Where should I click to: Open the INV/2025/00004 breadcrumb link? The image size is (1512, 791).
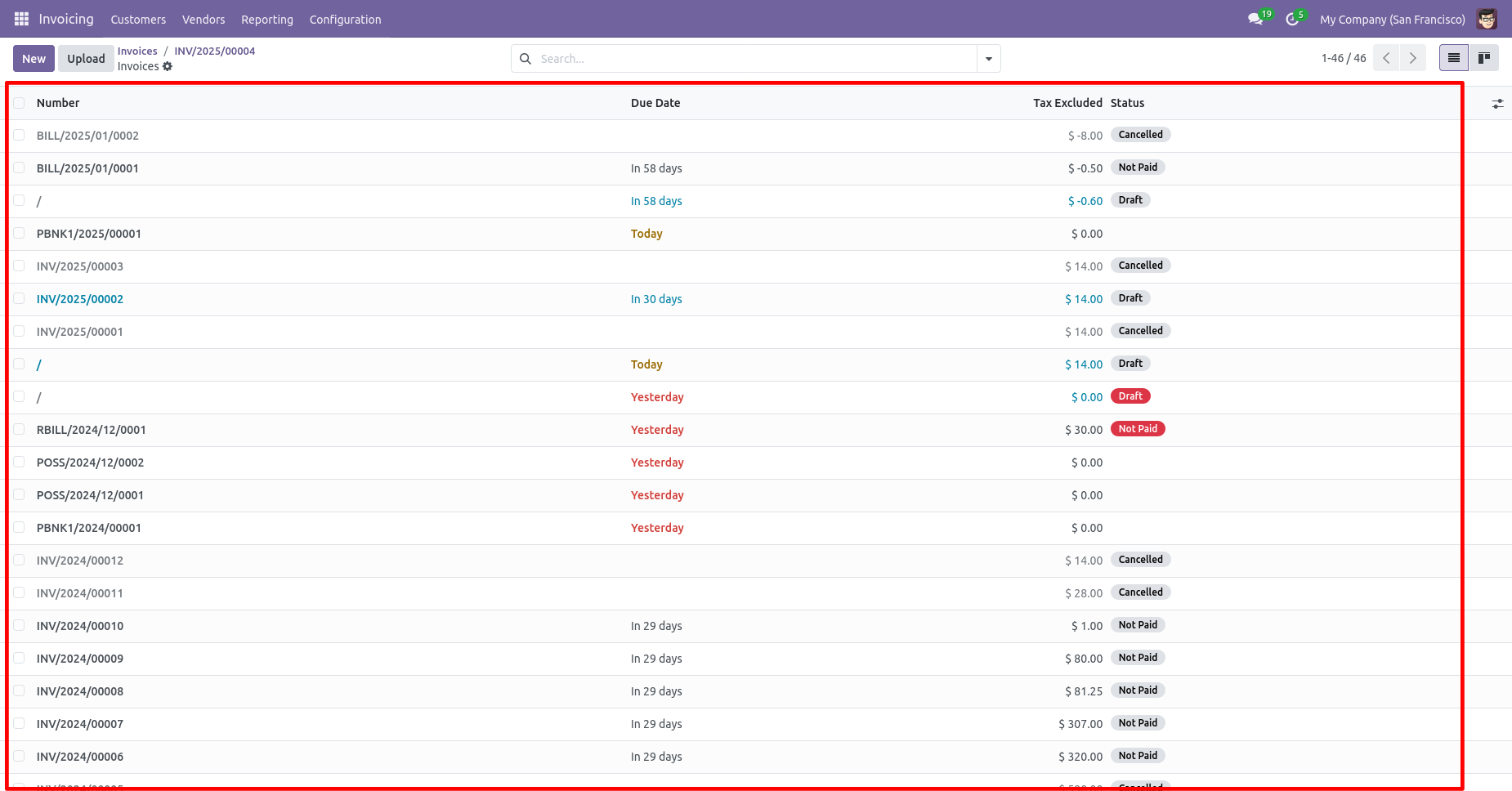coord(215,51)
